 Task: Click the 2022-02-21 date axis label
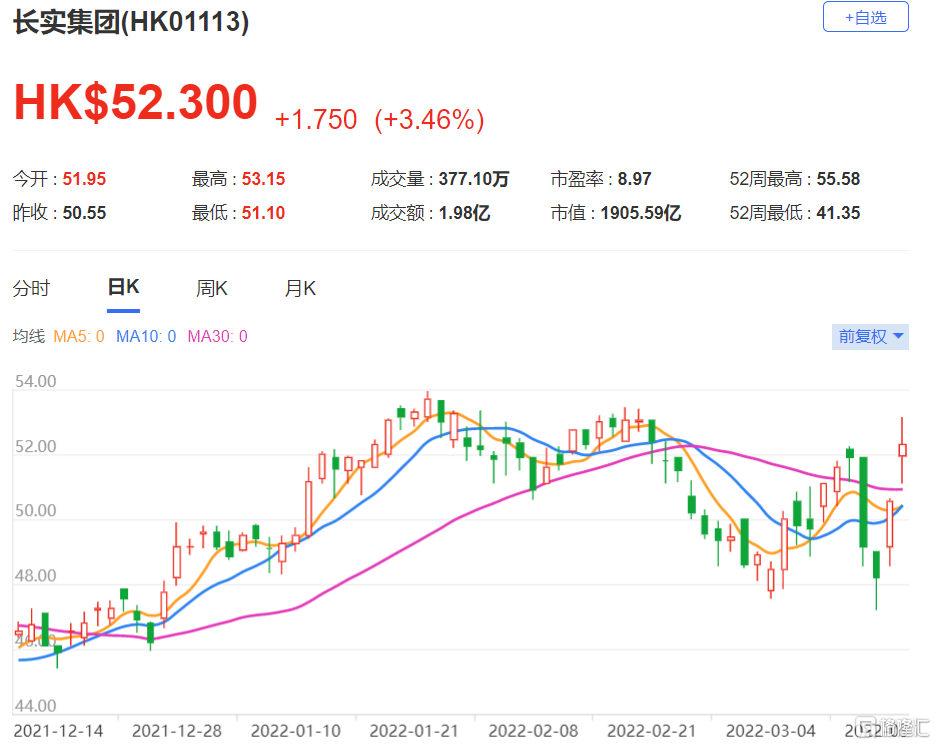652,731
